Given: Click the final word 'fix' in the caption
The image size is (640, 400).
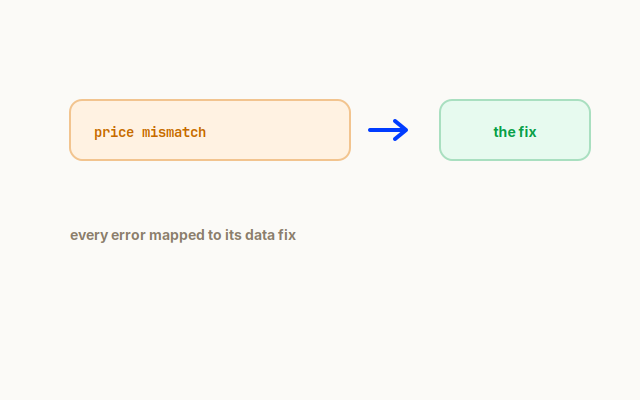Looking at the screenshot, I should click(287, 235).
